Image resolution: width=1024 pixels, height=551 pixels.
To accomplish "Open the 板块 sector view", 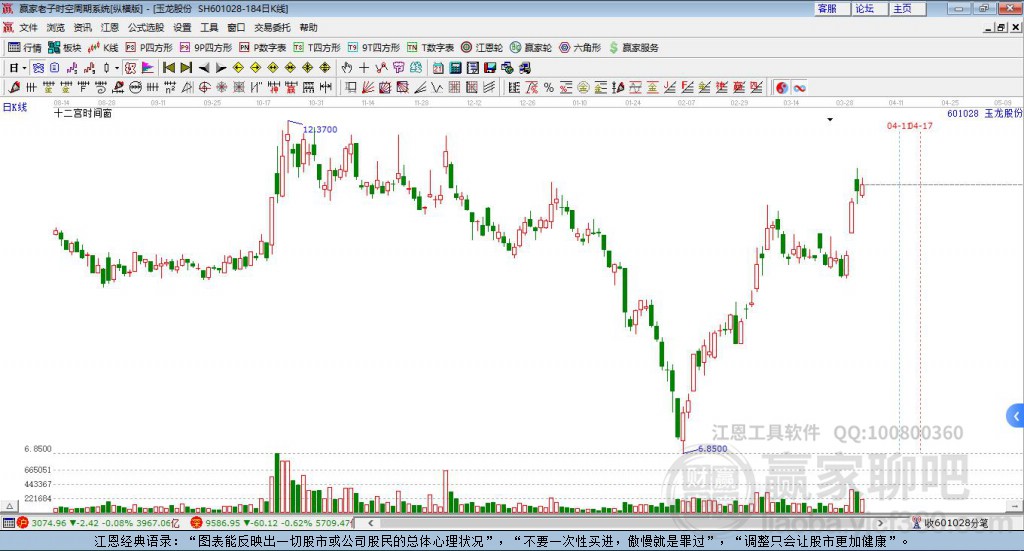I will pos(65,48).
